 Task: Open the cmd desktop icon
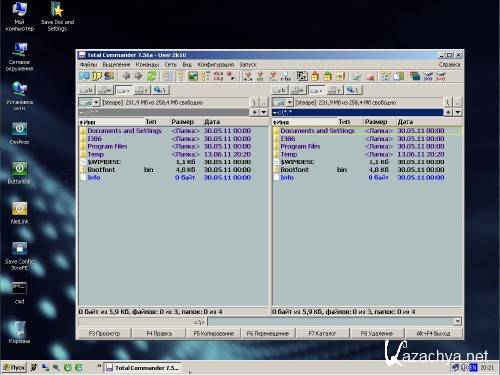coord(19,293)
